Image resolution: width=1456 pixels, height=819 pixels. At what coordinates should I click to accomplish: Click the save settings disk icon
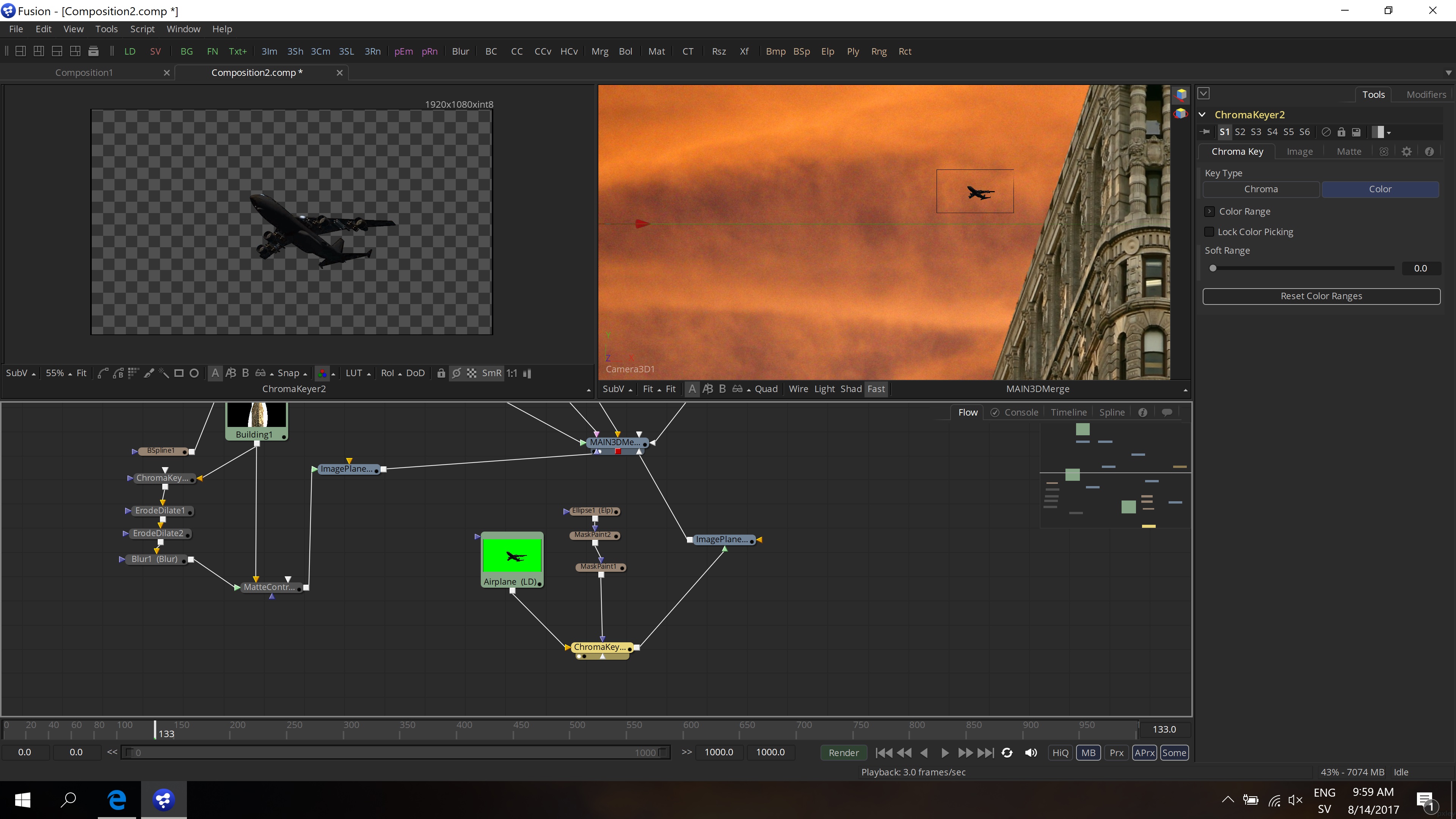(x=1356, y=132)
